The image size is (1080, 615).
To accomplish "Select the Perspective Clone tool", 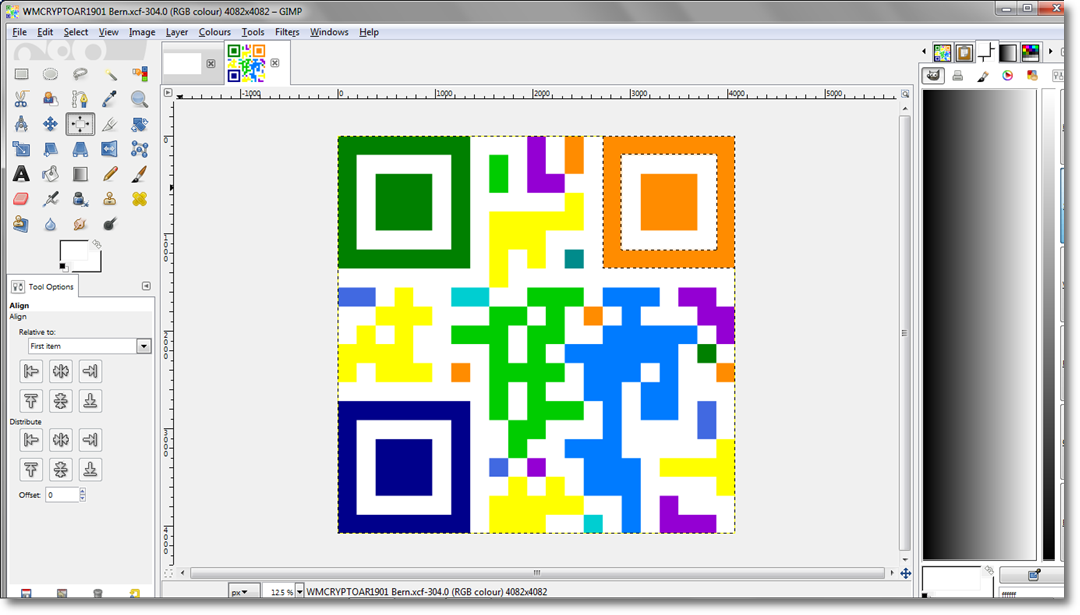I will [x=21, y=224].
